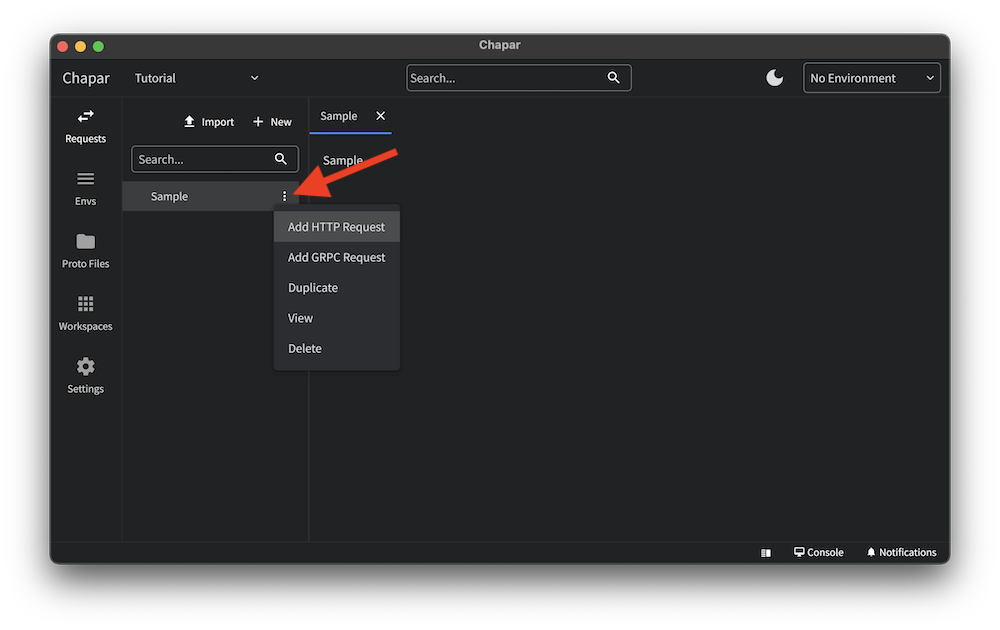The image size is (1000, 630).
Task: Open the No Environment dropdown
Action: tap(872, 78)
